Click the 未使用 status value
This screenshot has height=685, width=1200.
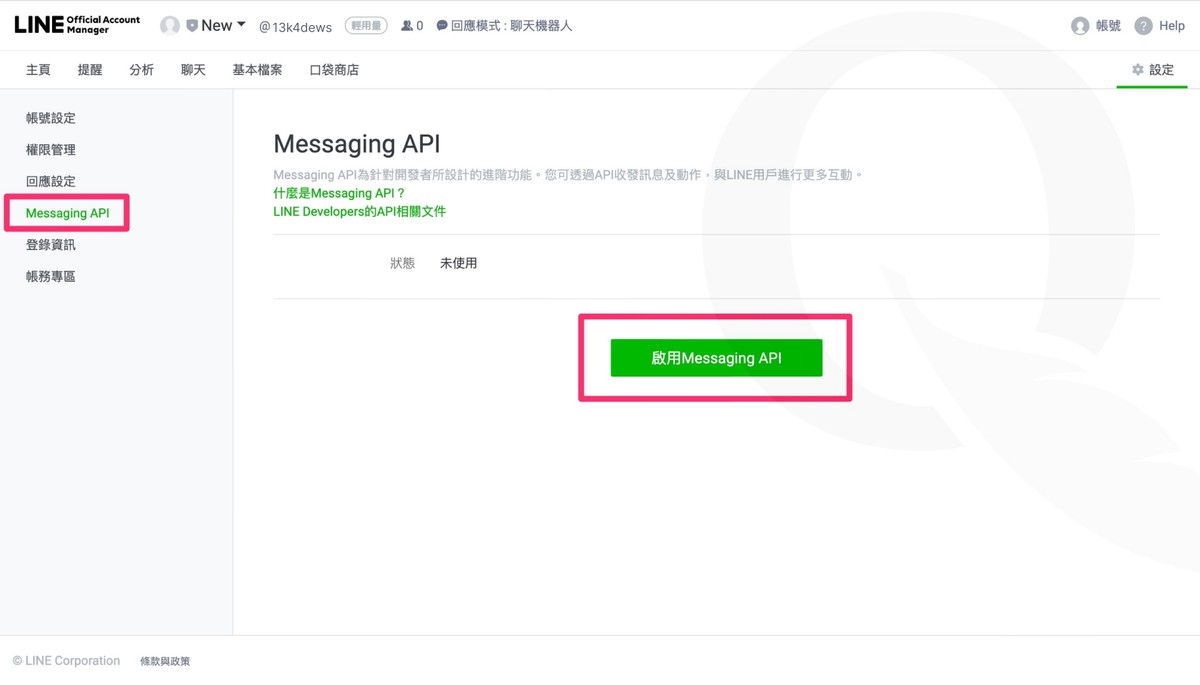point(459,263)
